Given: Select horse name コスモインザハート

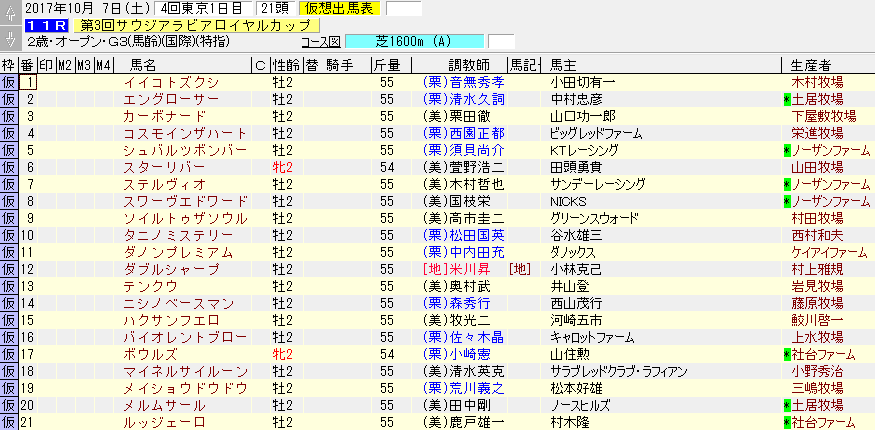Looking at the screenshot, I should [x=185, y=133].
